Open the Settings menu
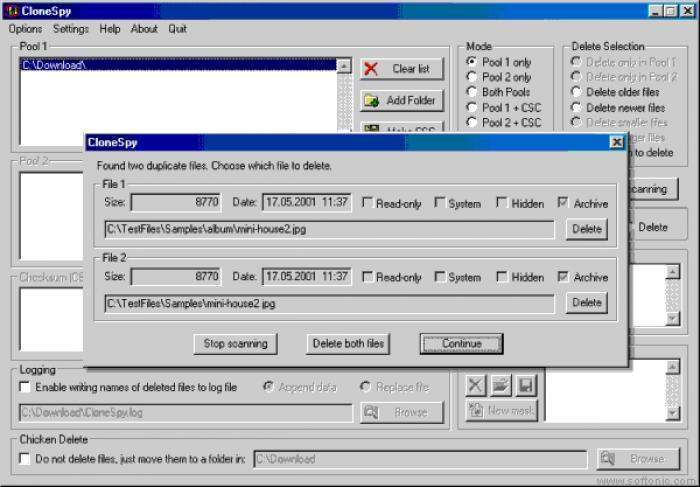The width and height of the screenshot is (700, 487). tap(71, 29)
